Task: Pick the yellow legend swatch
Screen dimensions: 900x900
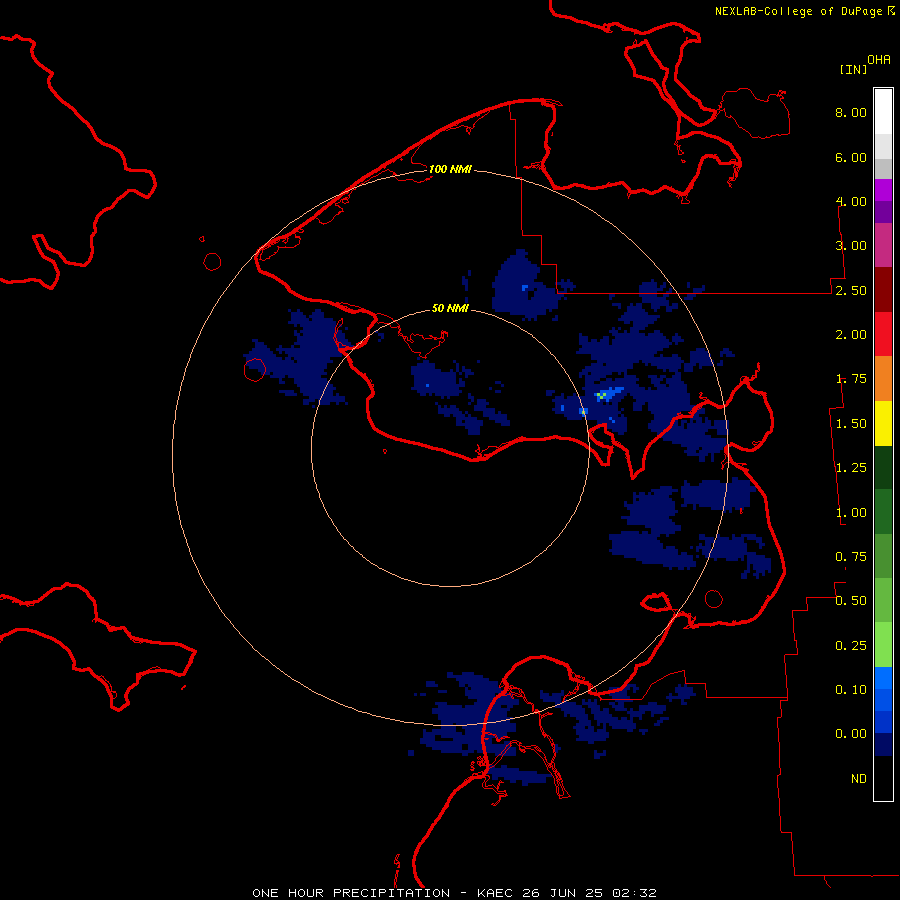Action: (883, 423)
